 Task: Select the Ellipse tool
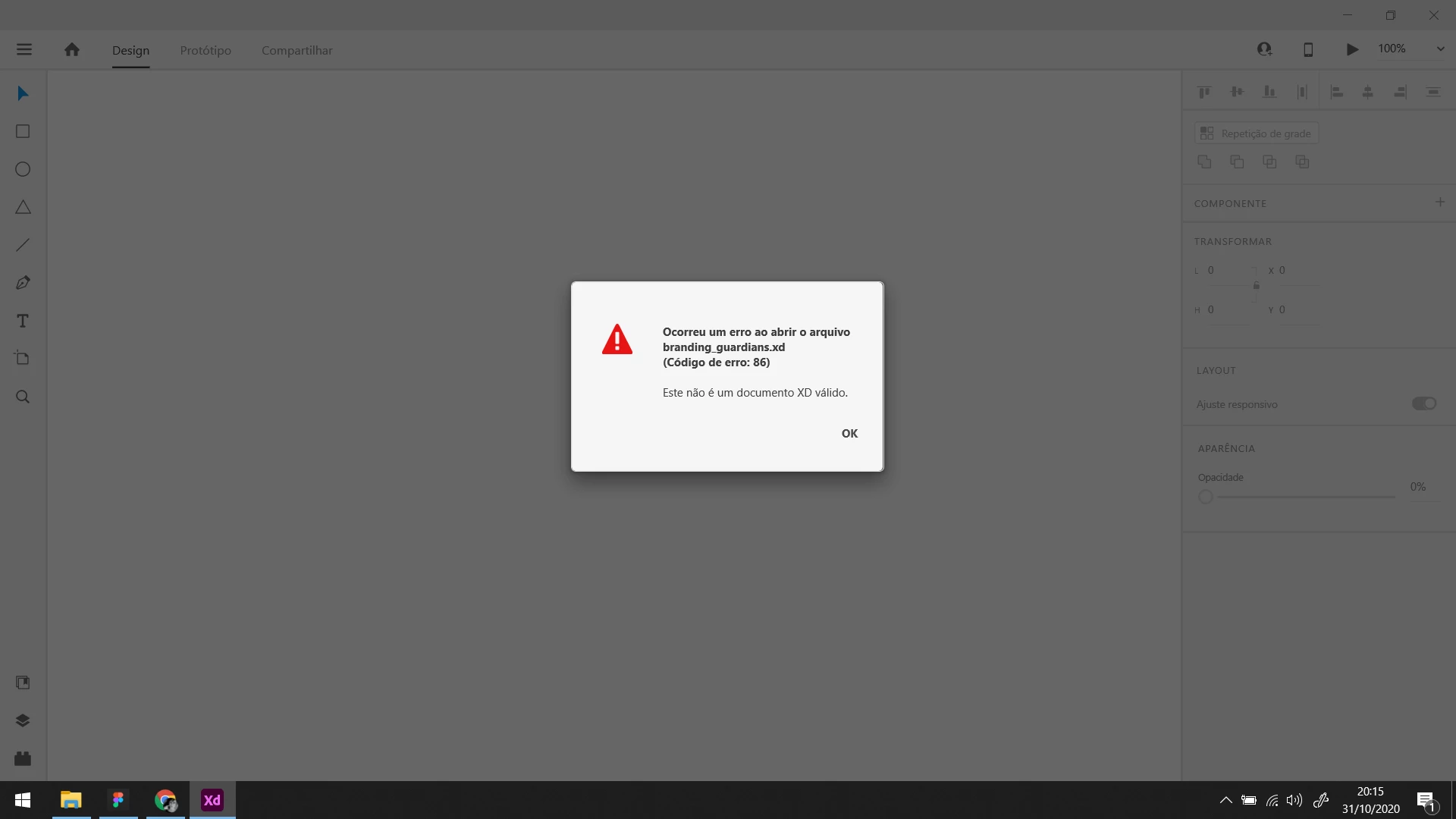(x=23, y=170)
